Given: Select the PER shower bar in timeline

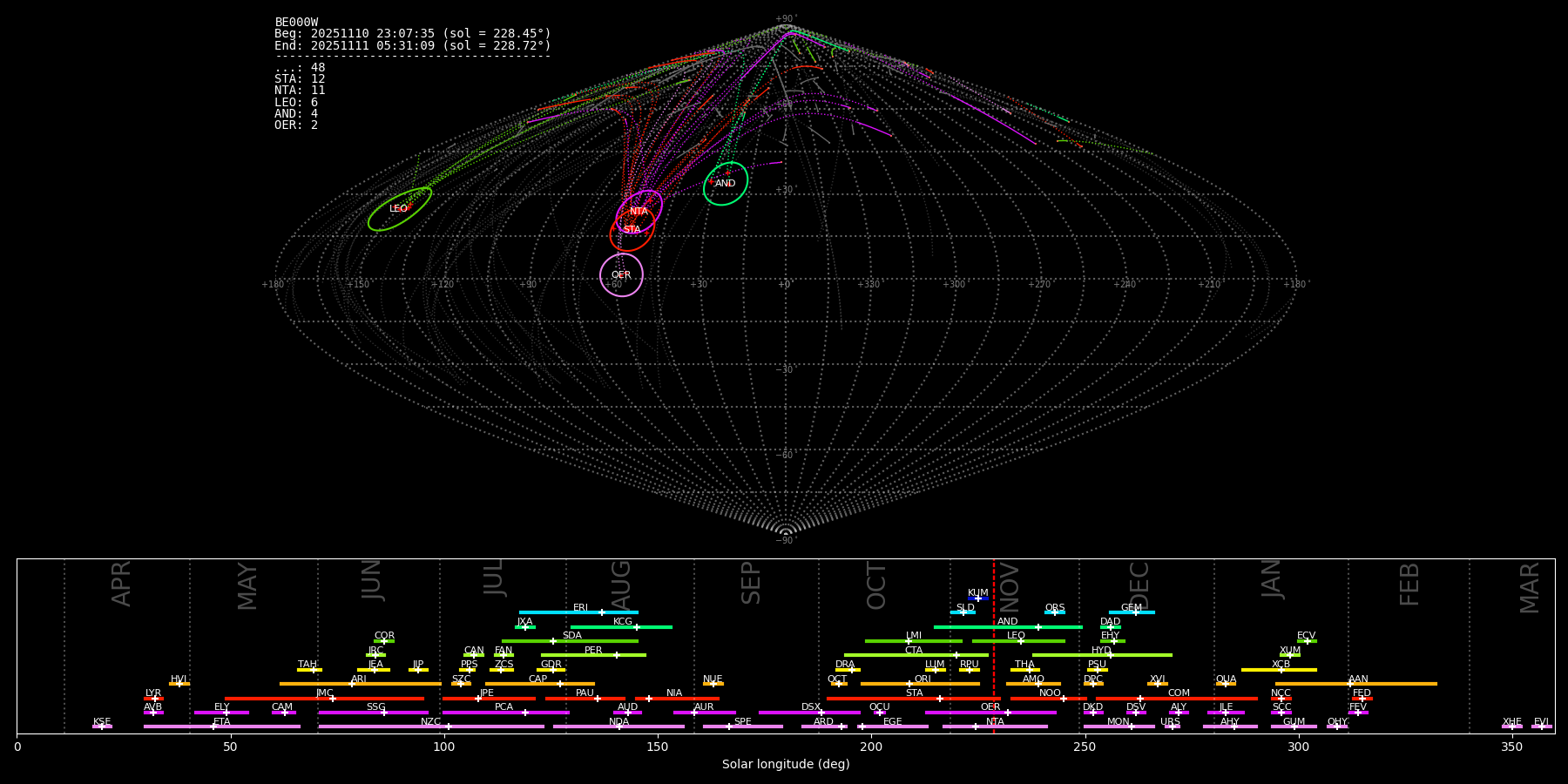Looking at the screenshot, I should click(x=593, y=655).
